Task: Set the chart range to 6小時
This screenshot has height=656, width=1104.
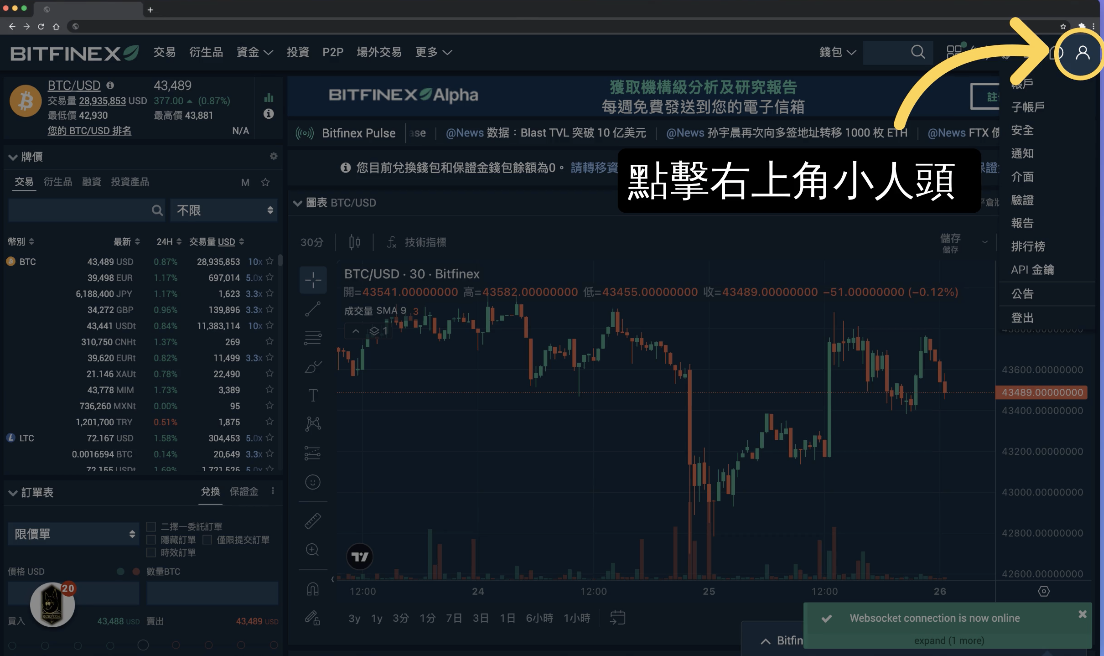Action: point(539,618)
